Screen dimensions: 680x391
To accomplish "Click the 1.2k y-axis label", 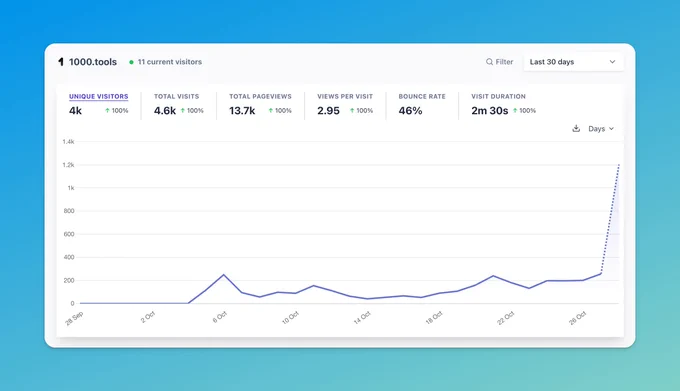I will 68,165.
